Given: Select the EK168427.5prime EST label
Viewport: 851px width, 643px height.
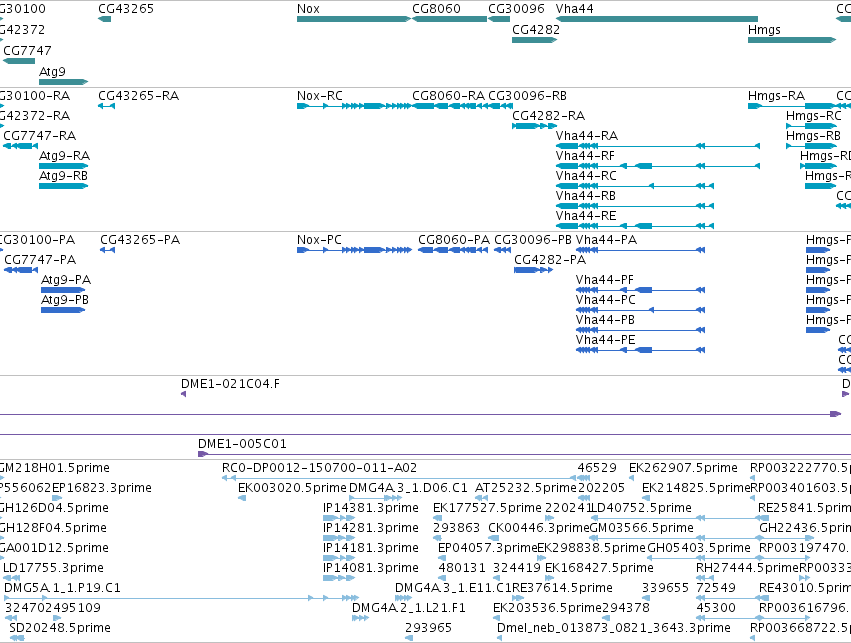Looking at the screenshot, I should click(x=599, y=568).
